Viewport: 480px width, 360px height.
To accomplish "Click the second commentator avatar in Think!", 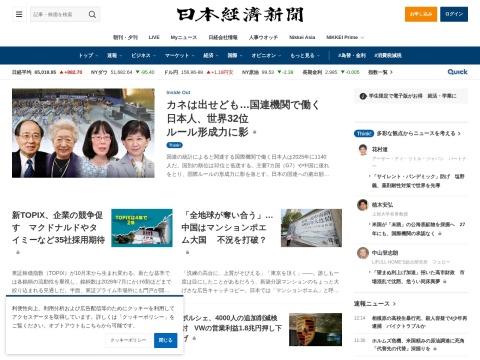I will tap(363, 205).
